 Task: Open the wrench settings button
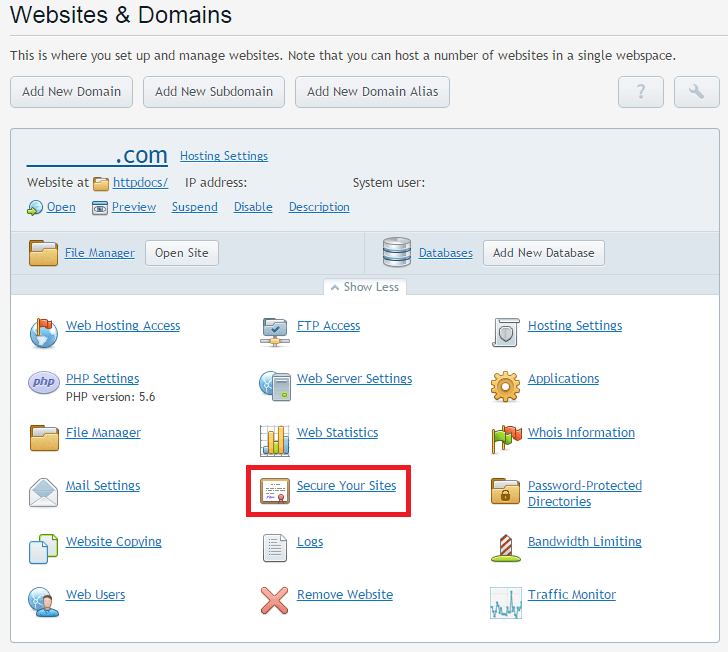tap(697, 92)
